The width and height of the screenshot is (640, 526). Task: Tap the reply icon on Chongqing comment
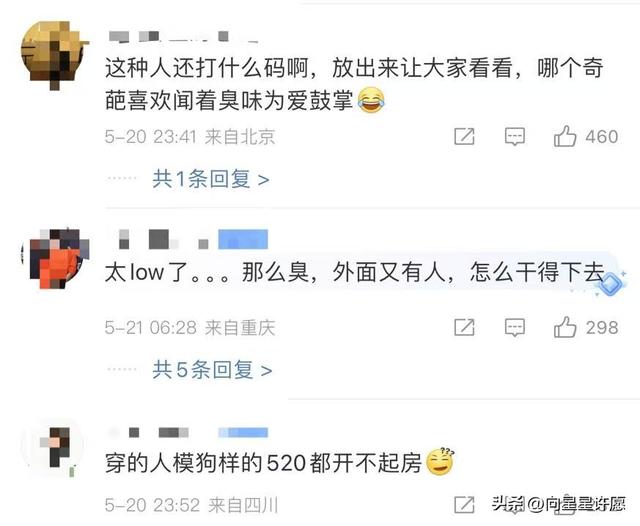point(515,327)
